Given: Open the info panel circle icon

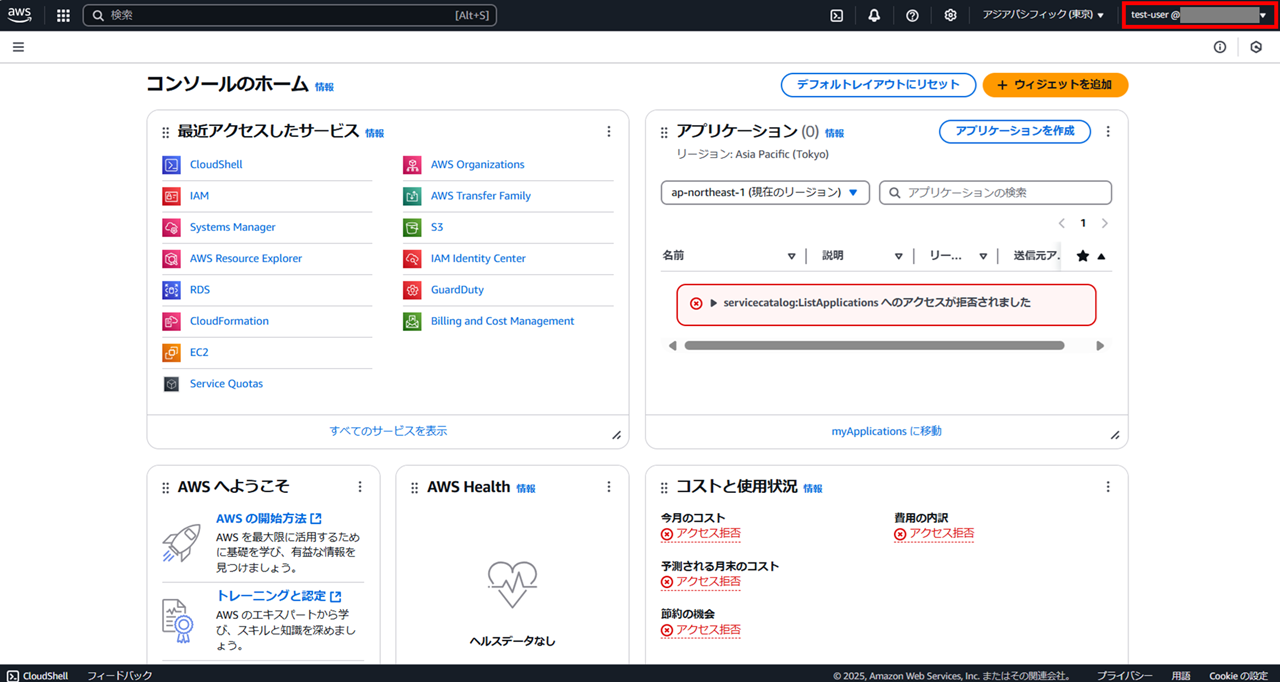Looking at the screenshot, I should (x=1220, y=47).
